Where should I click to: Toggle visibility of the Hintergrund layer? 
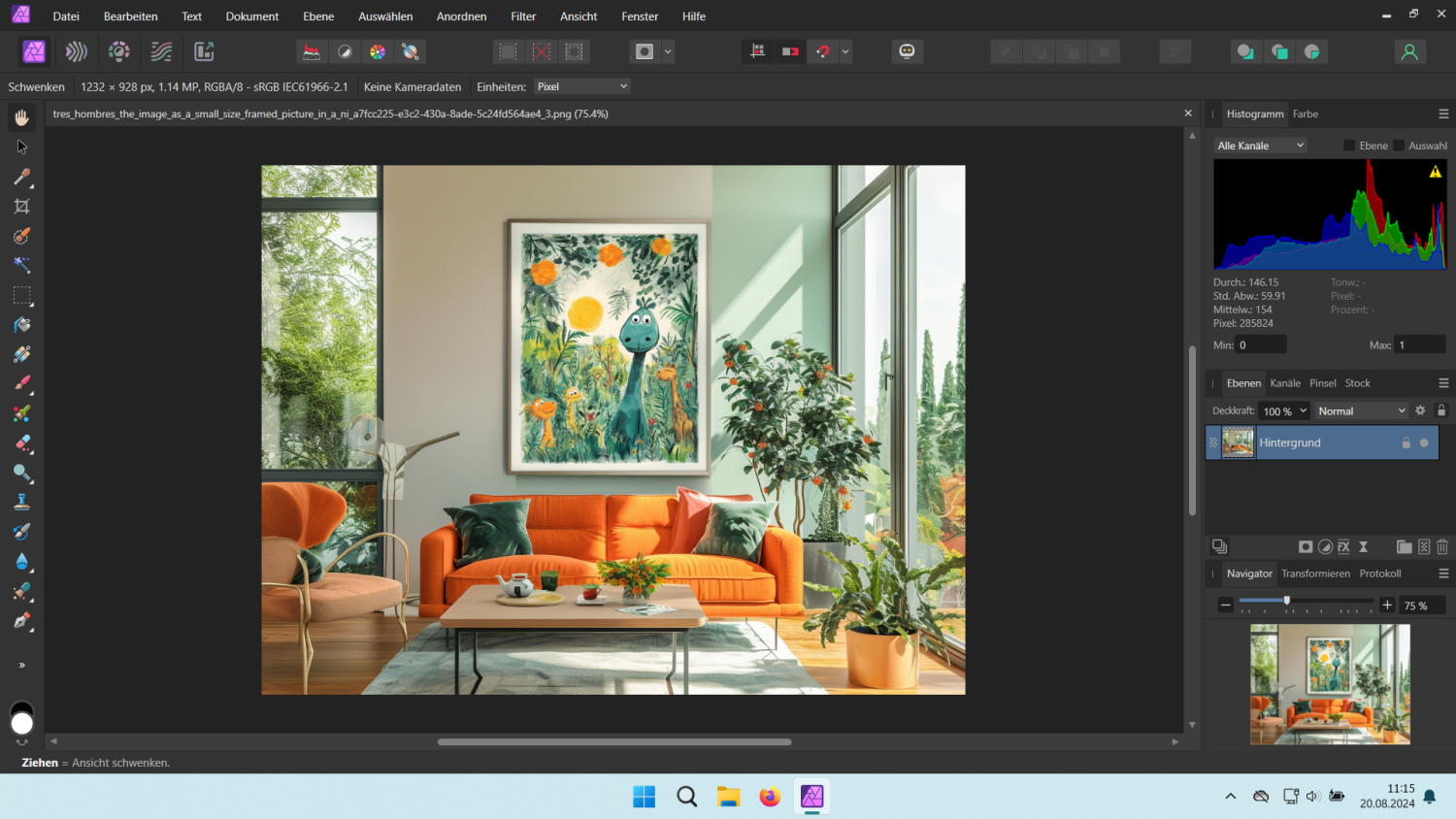pos(1424,443)
